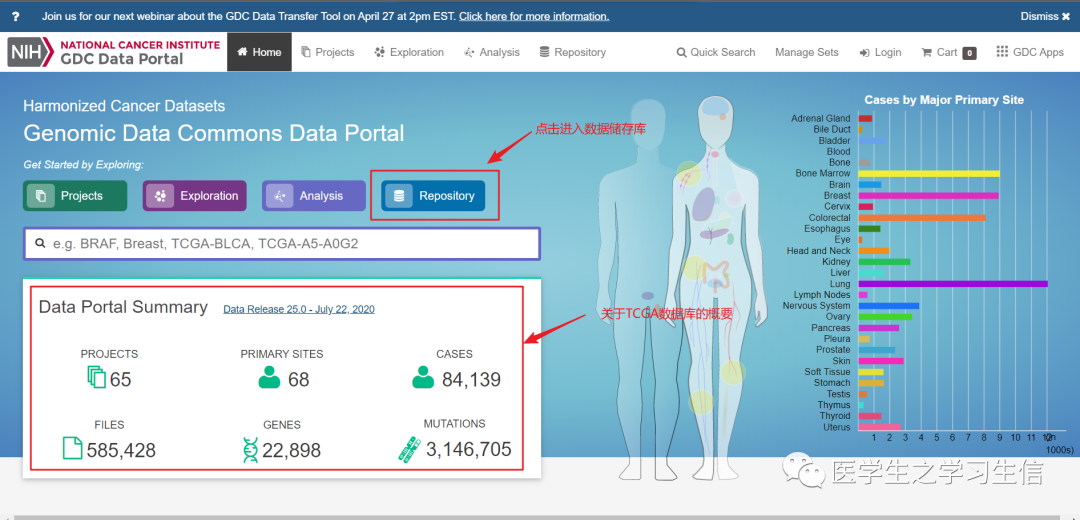Click the Files document icon
The image size is (1080, 520).
click(x=72, y=448)
